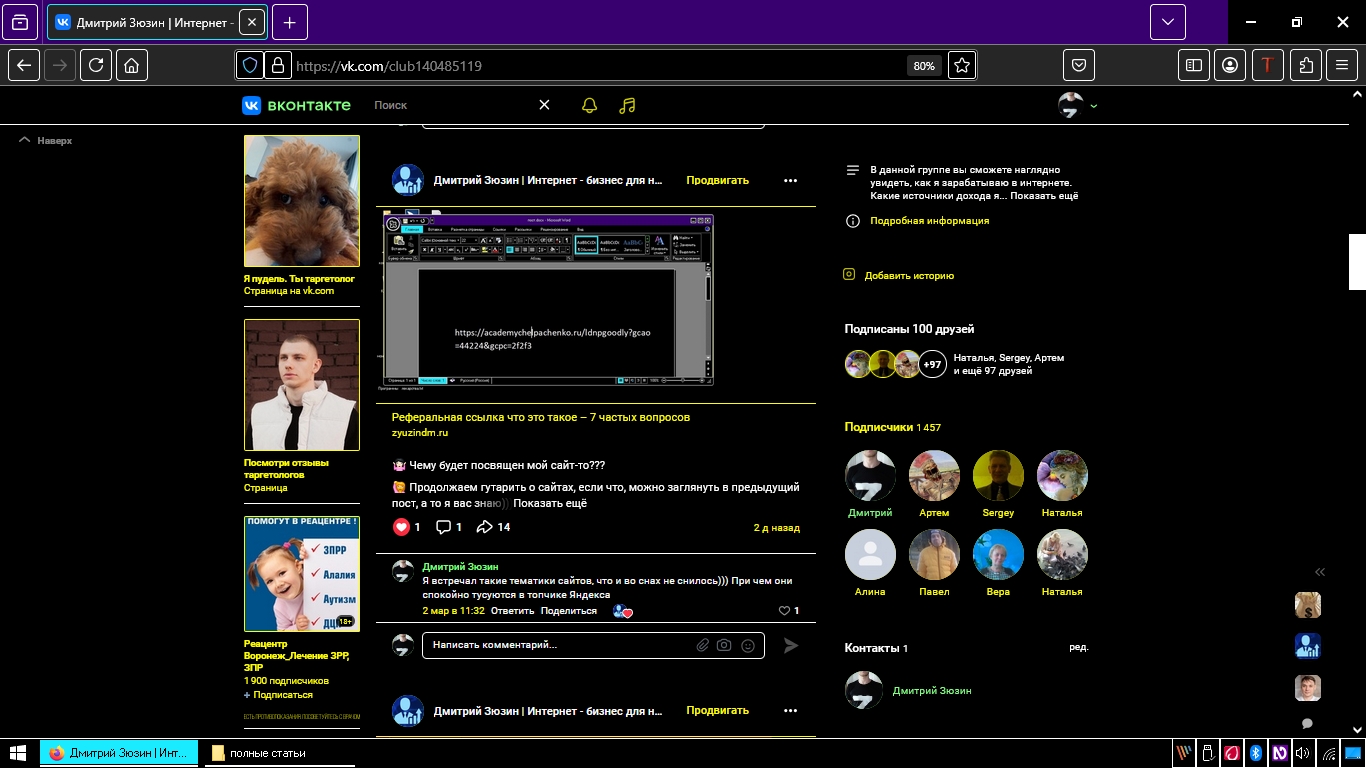The width and height of the screenshot is (1366, 768).
Task: Open the Word screenshot image in the post
Action: pyautogui.click(x=548, y=299)
